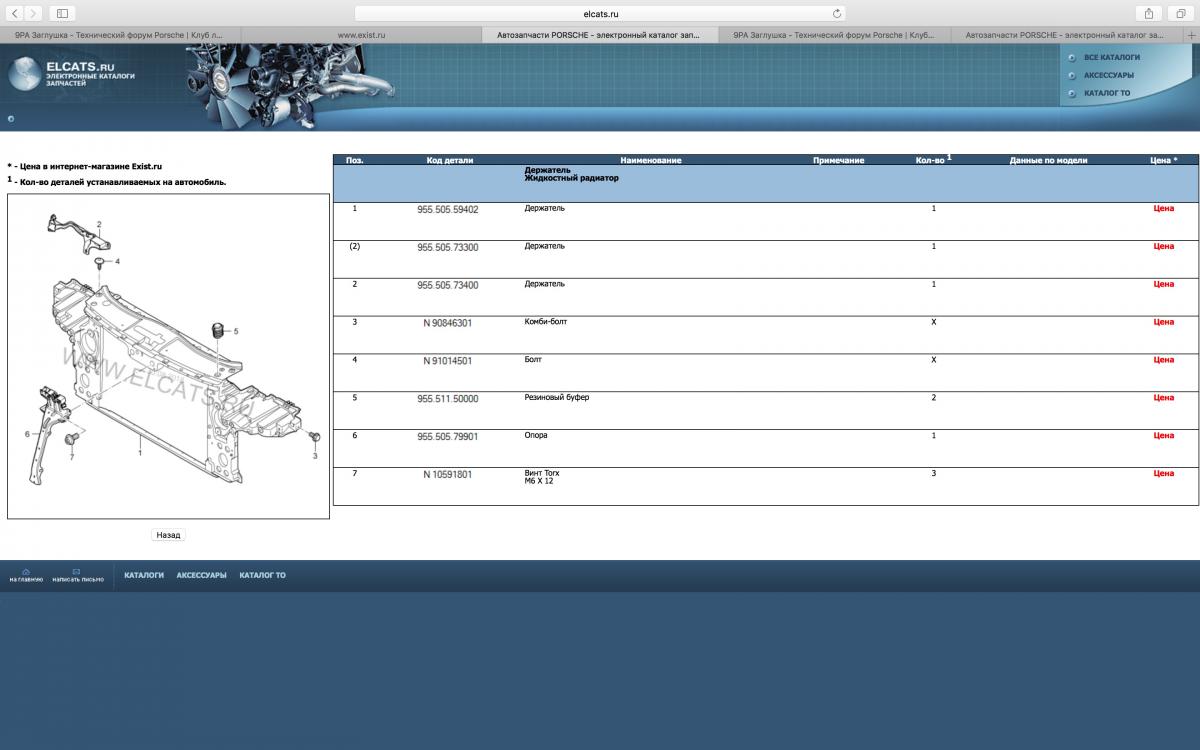Show all tabs overview icon
Viewport: 1200px width, 750px height.
click(x=1180, y=13)
